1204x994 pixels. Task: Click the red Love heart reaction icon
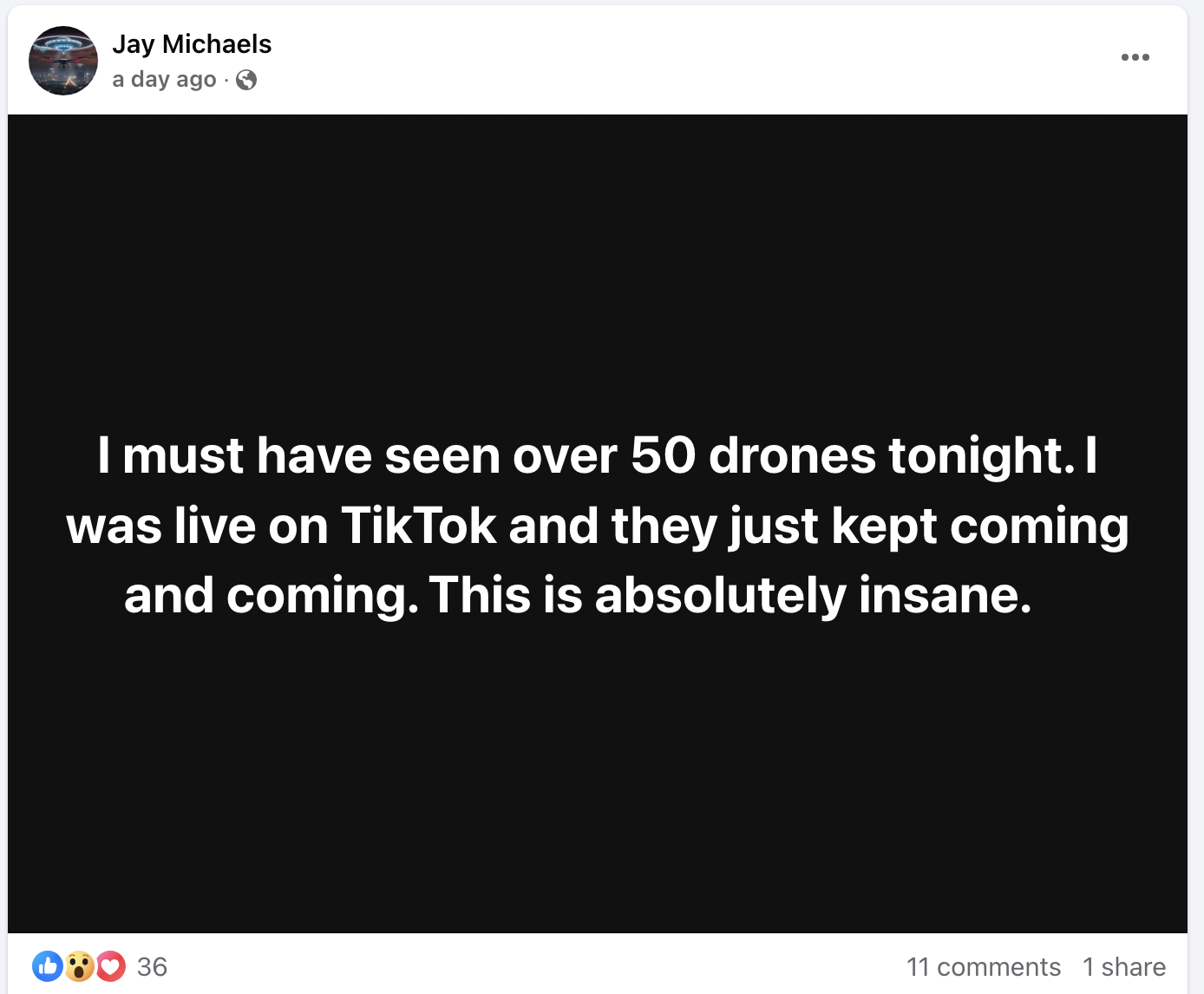coord(110,966)
